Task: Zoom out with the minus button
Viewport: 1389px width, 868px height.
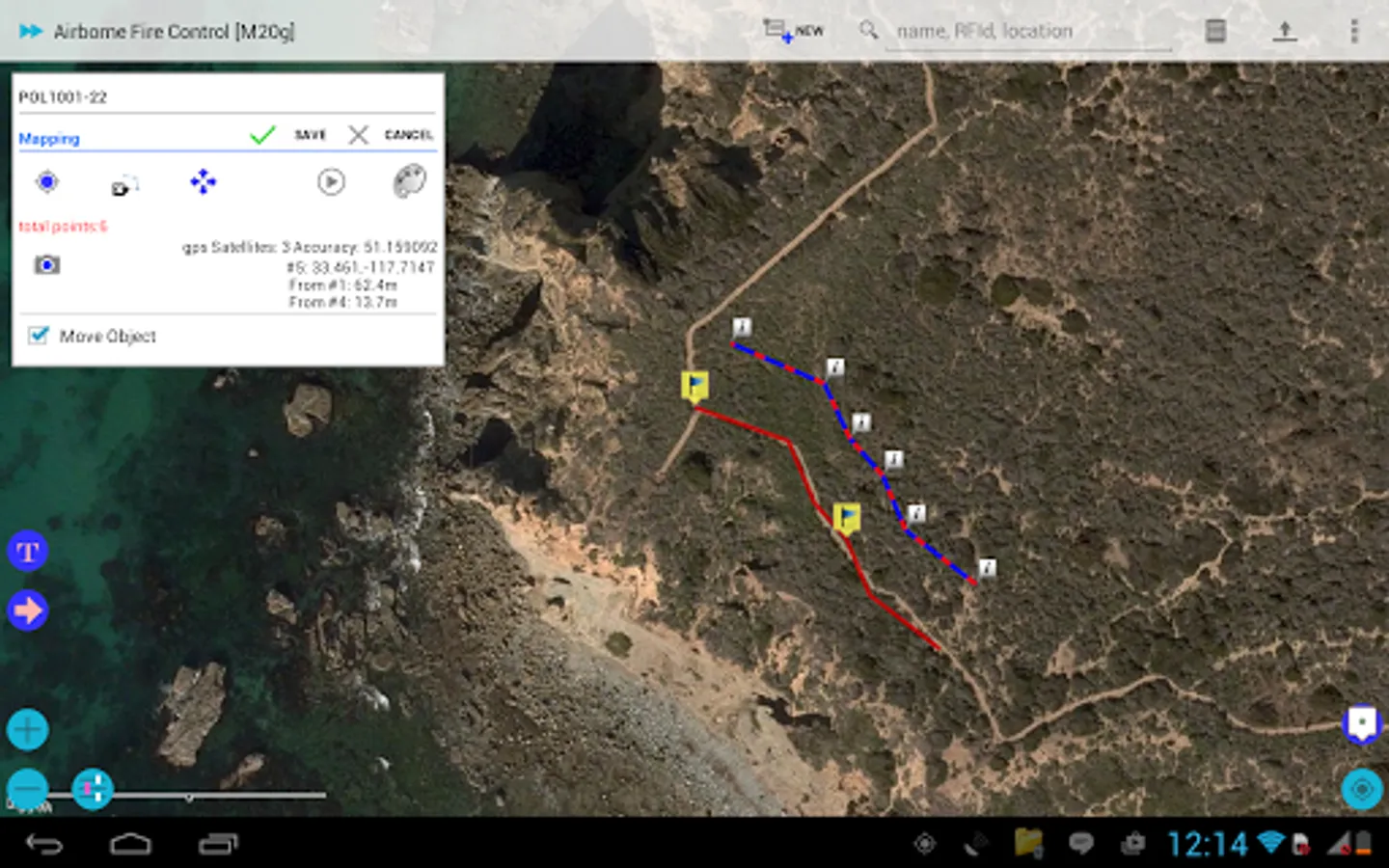Action: pos(27,789)
